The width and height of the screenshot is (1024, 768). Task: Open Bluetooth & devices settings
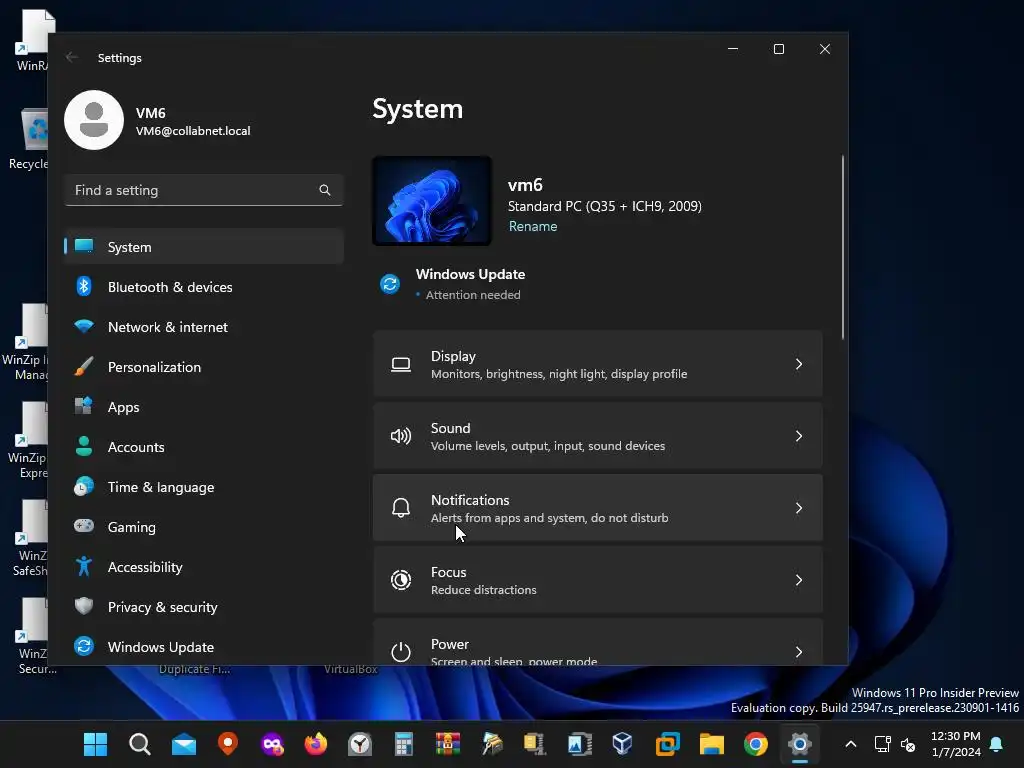pyautogui.click(x=204, y=287)
